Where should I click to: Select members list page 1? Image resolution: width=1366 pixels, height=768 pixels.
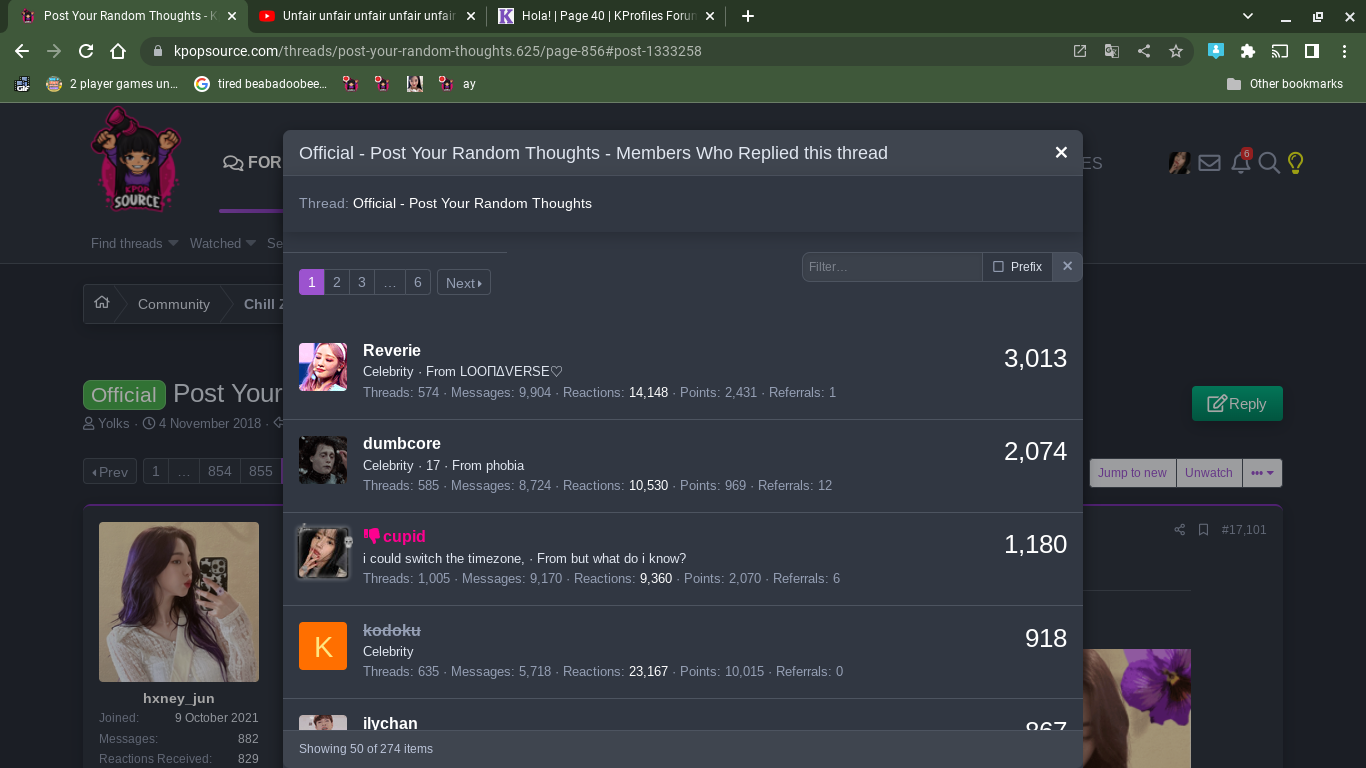[312, 283]
